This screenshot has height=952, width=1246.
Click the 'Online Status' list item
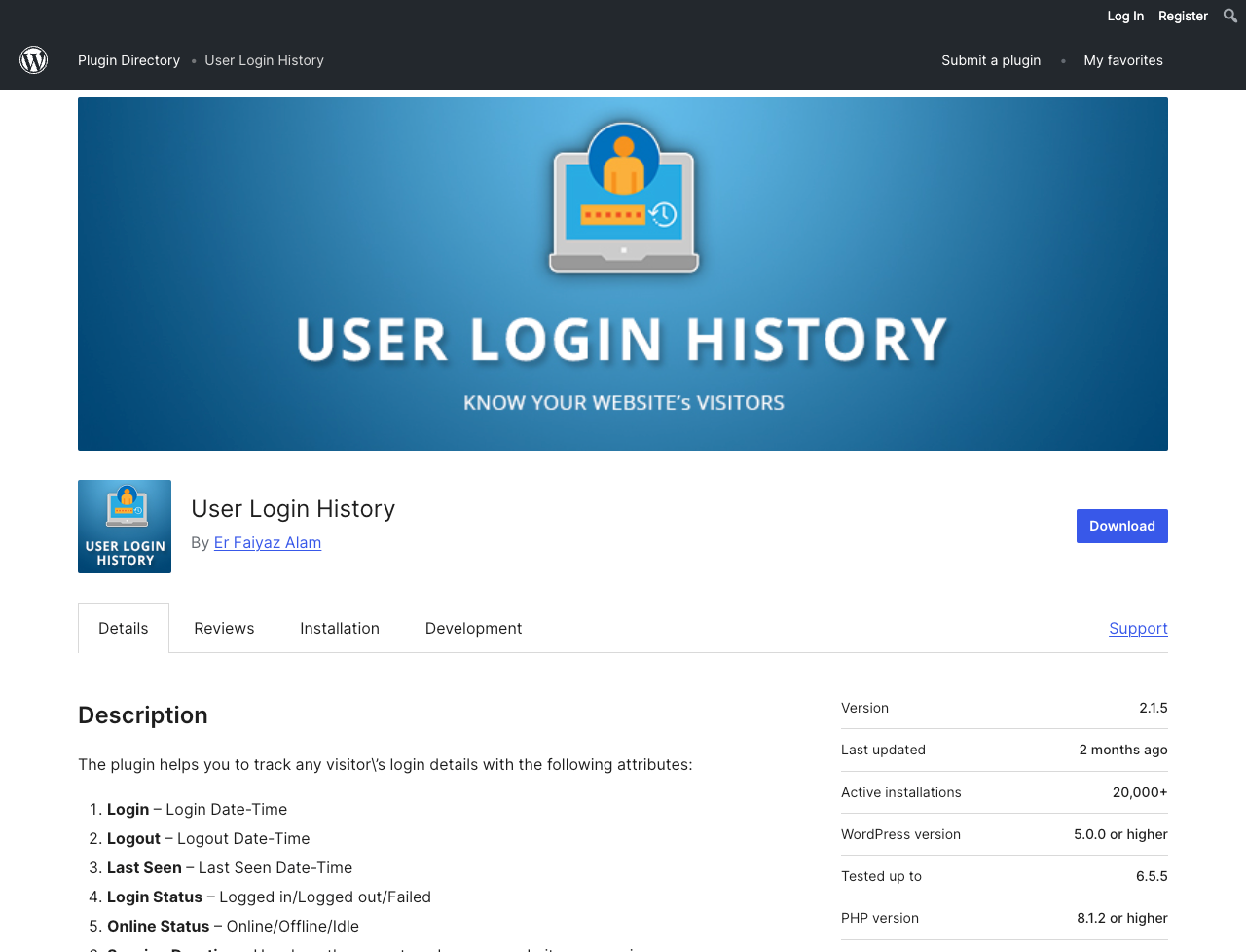(x=233, y=926)
